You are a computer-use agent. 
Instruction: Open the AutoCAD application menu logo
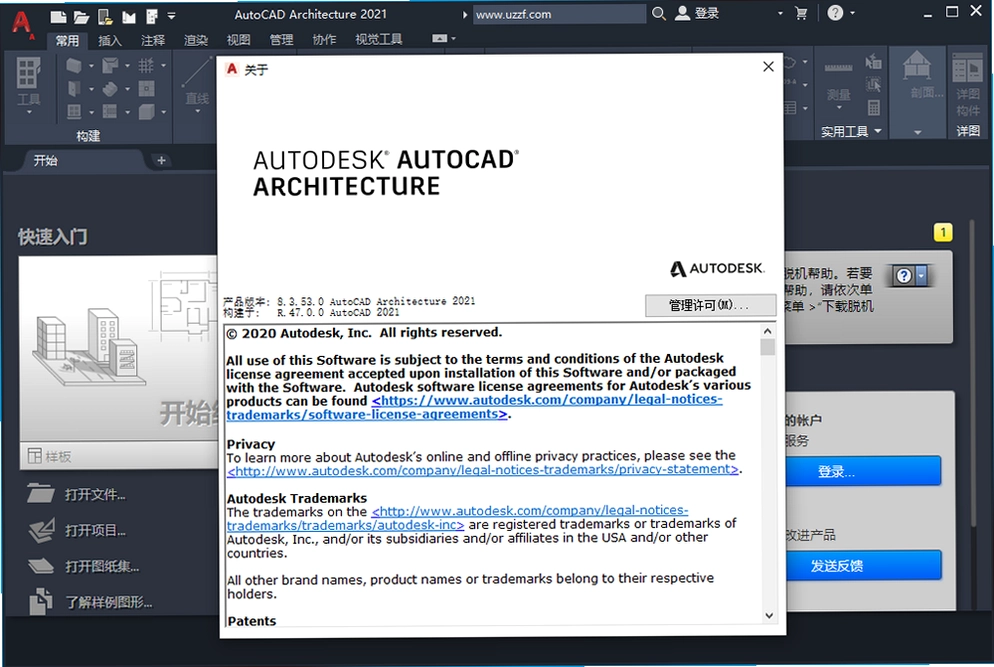(x=22, y=24)
